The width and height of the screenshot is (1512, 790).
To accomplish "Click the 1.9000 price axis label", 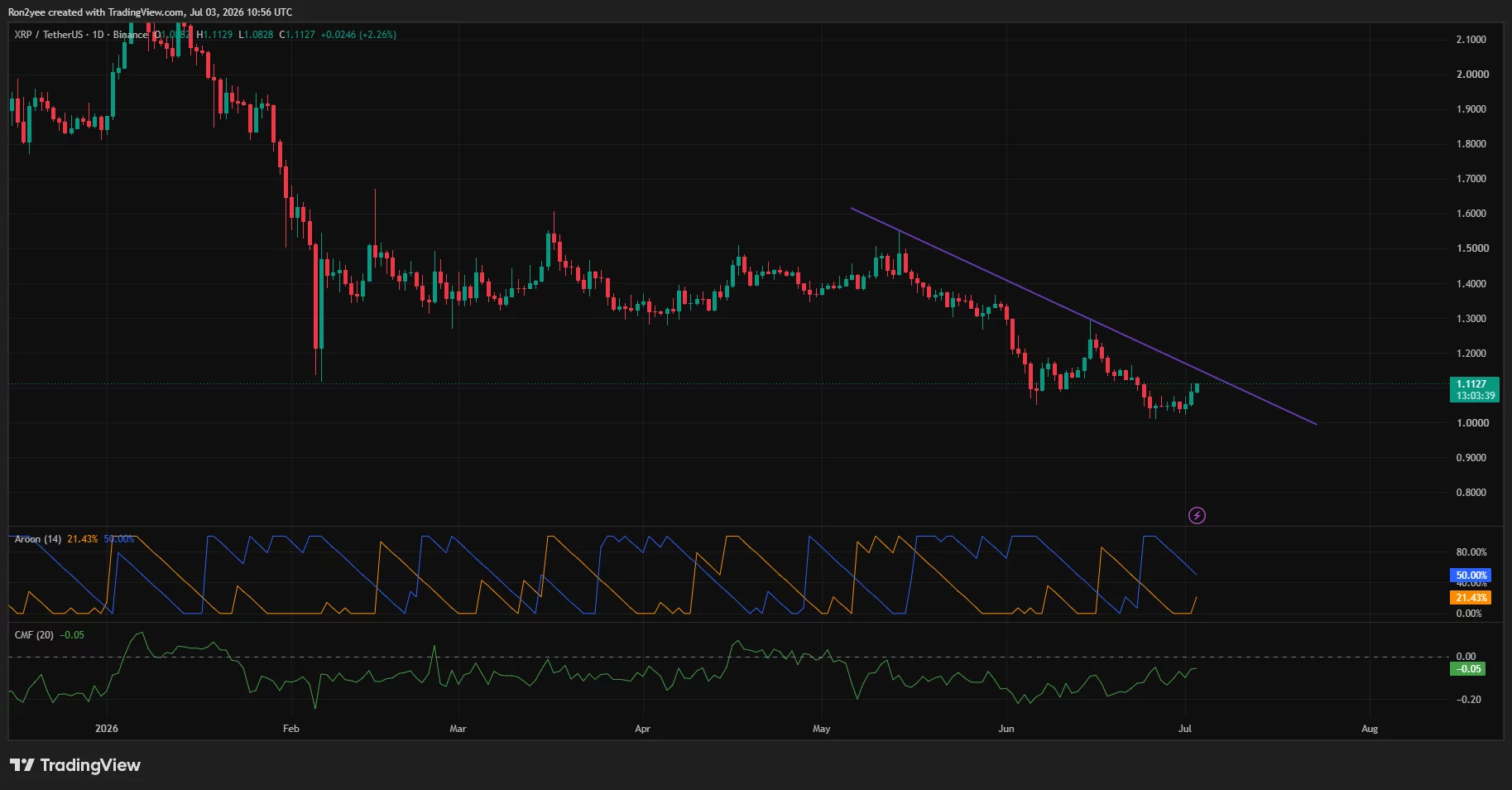I will tap(1471, 109).
